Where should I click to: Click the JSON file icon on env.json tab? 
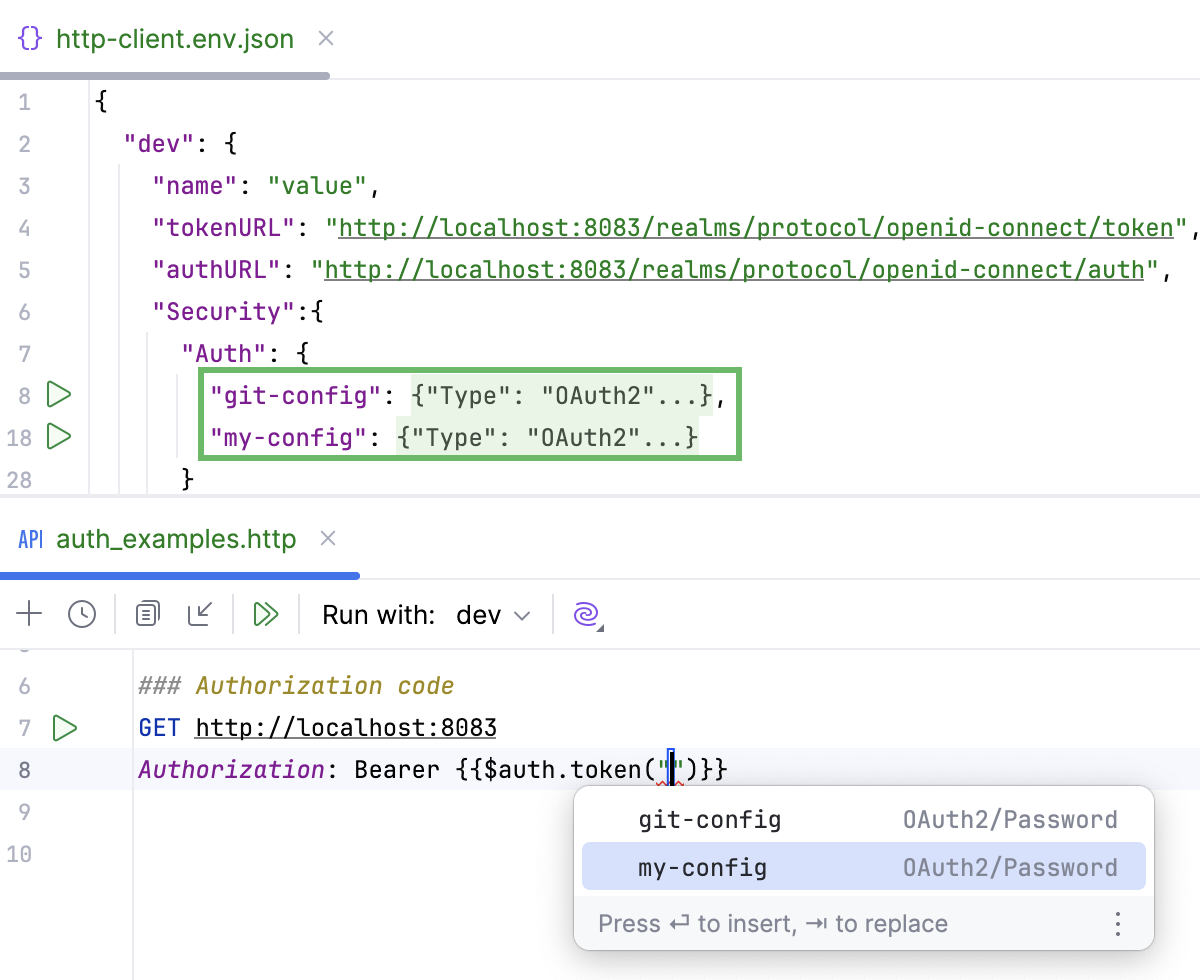(x=30, y=38)
